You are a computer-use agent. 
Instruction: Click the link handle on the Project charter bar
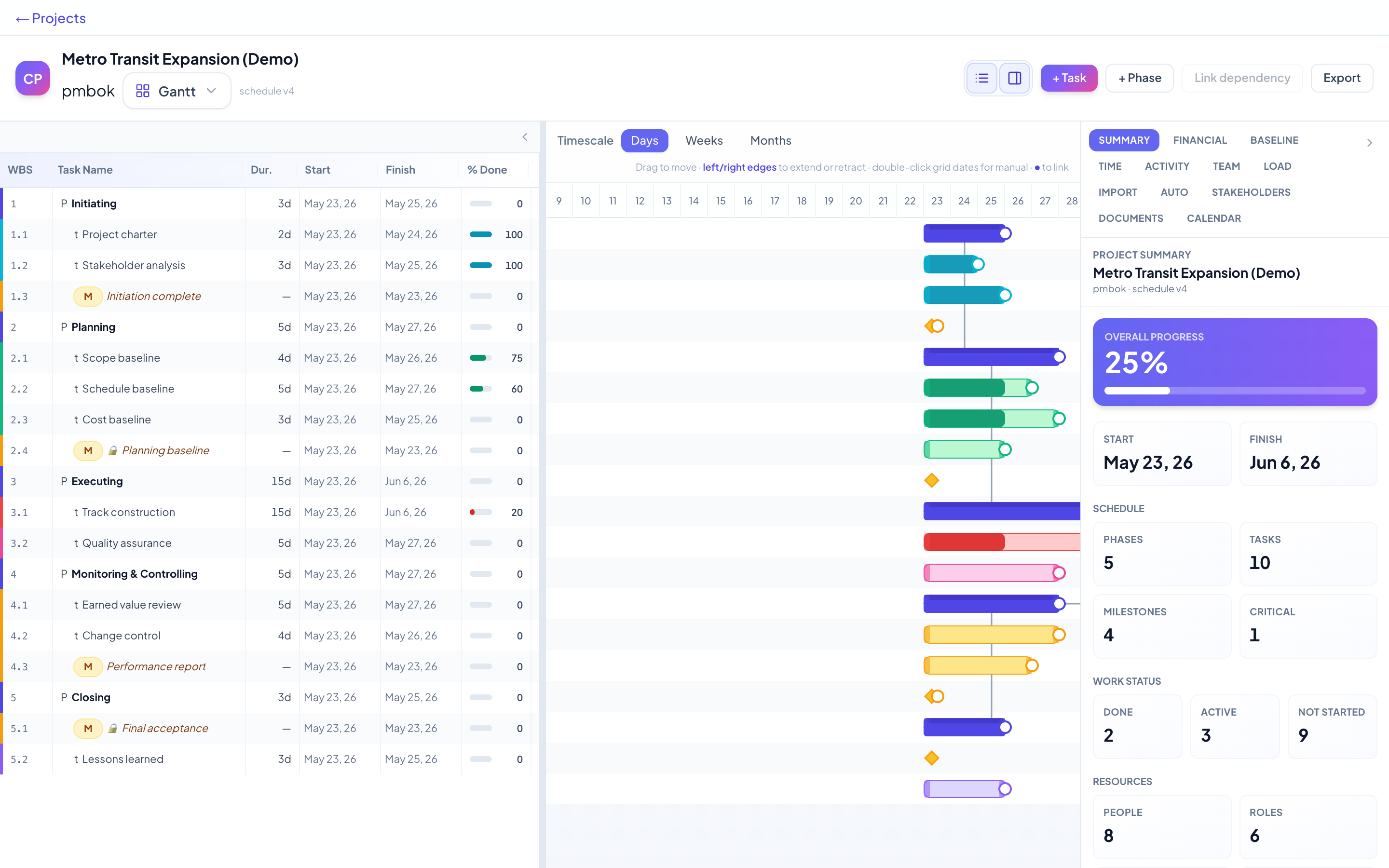tap(978, 265)
